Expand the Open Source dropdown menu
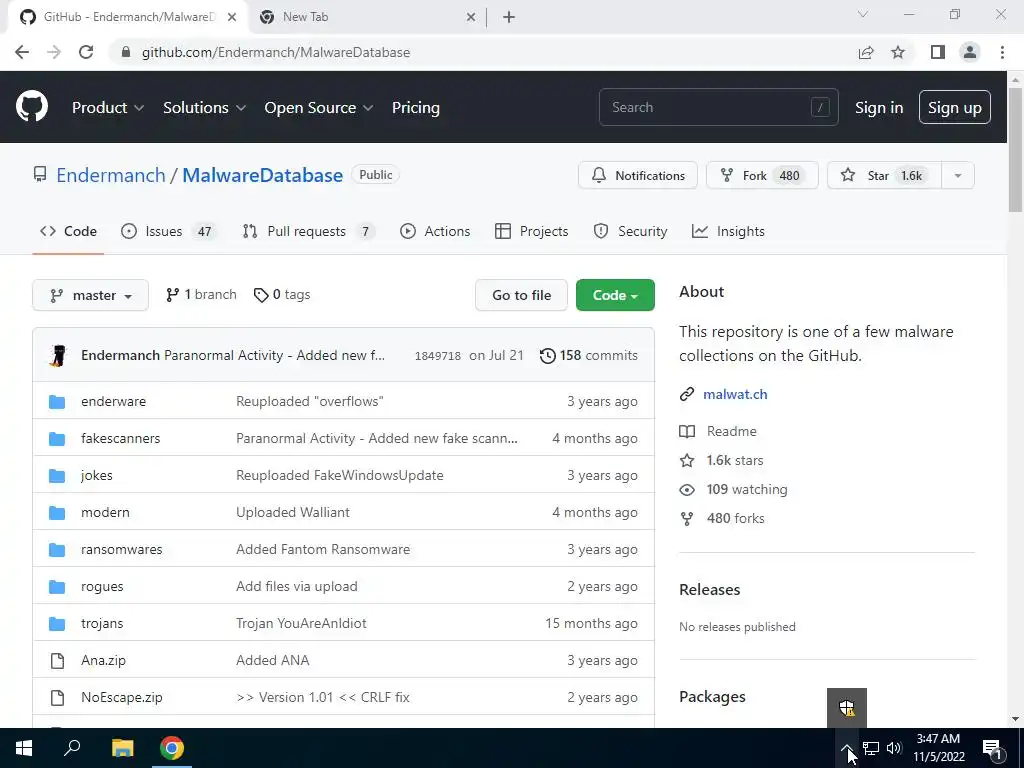Screen dimensions: 1024x768 319,108
